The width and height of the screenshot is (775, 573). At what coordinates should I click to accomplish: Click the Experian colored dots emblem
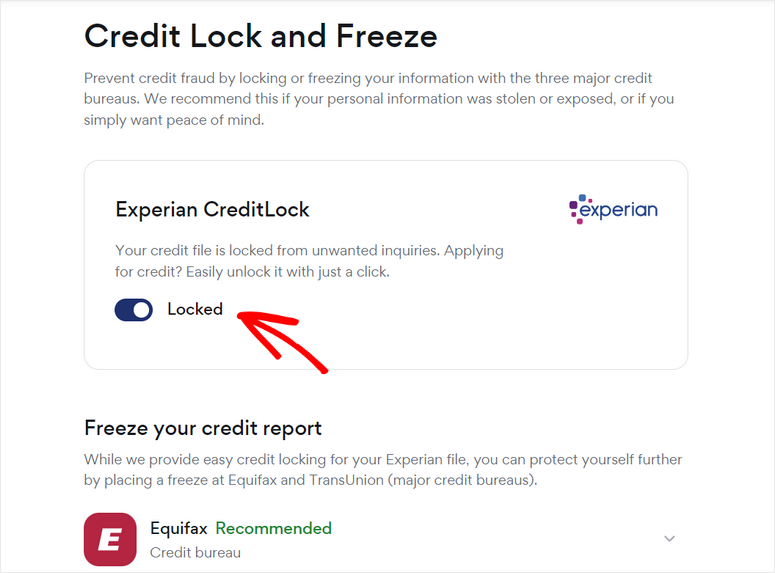pyautogui.click(x=575, y=209)
